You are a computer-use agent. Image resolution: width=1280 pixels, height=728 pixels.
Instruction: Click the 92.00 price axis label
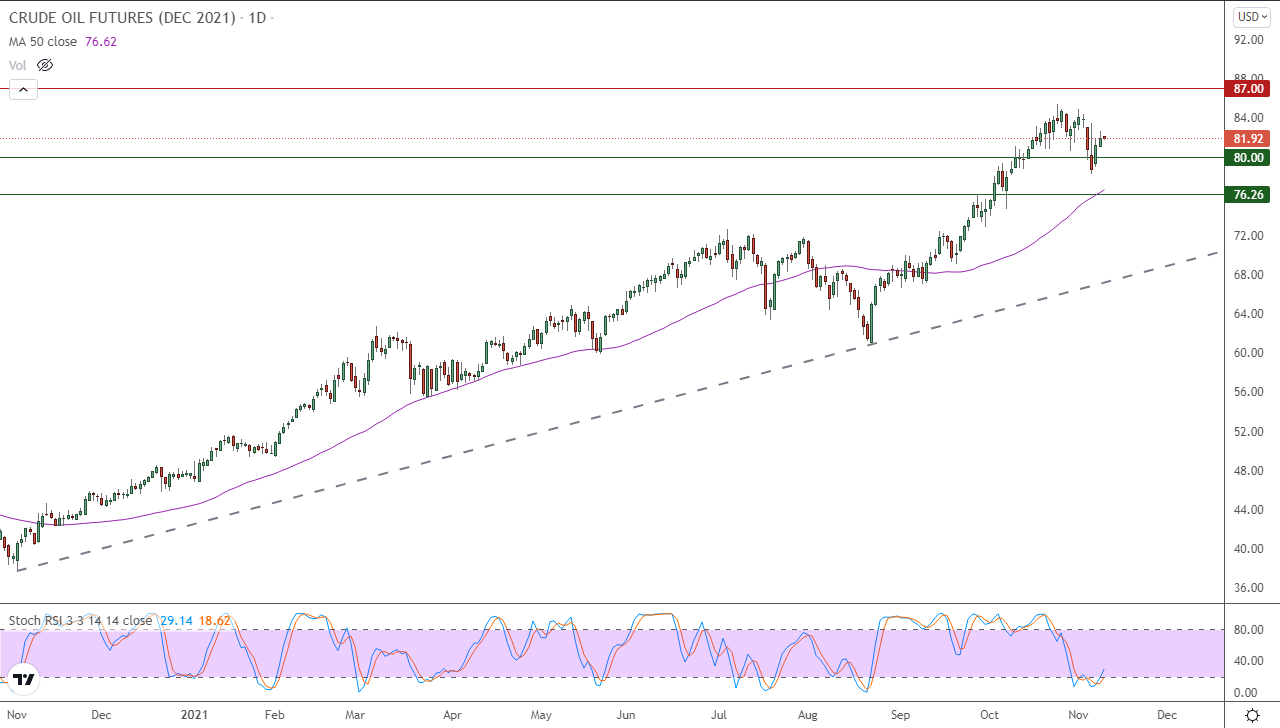[x=1249, y=40]
